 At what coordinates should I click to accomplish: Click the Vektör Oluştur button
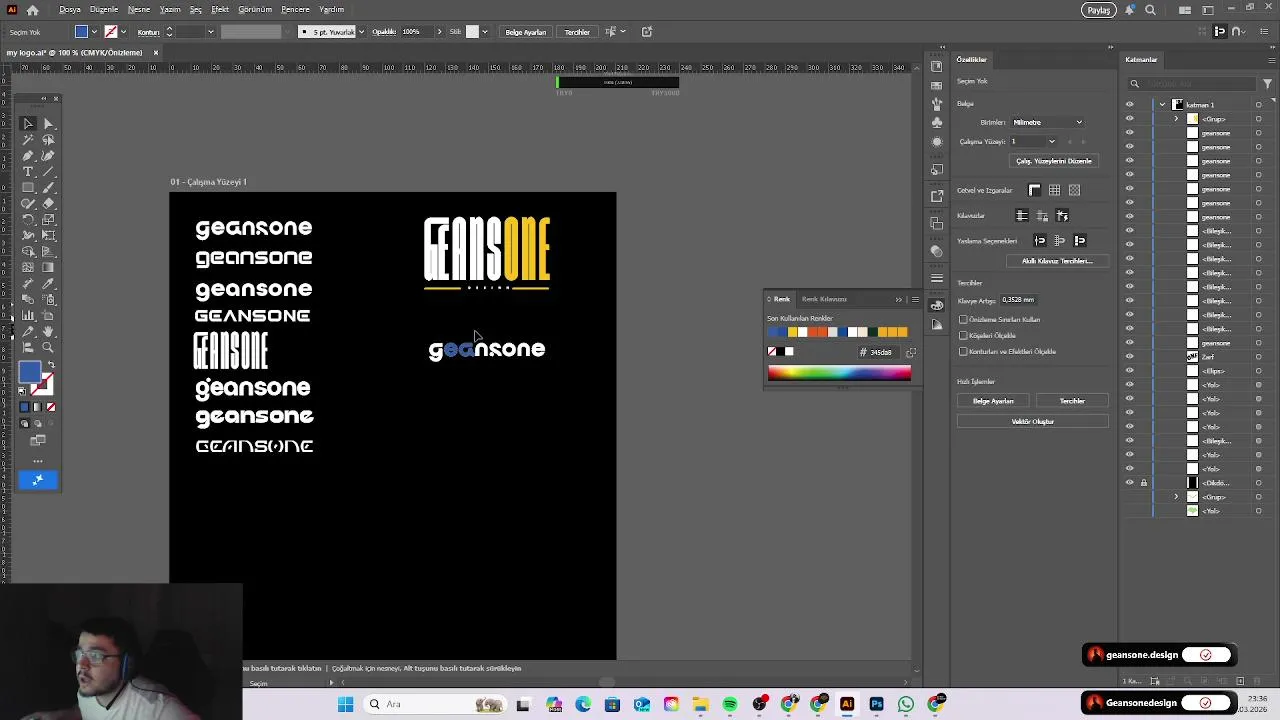(x=1032, y=422)
